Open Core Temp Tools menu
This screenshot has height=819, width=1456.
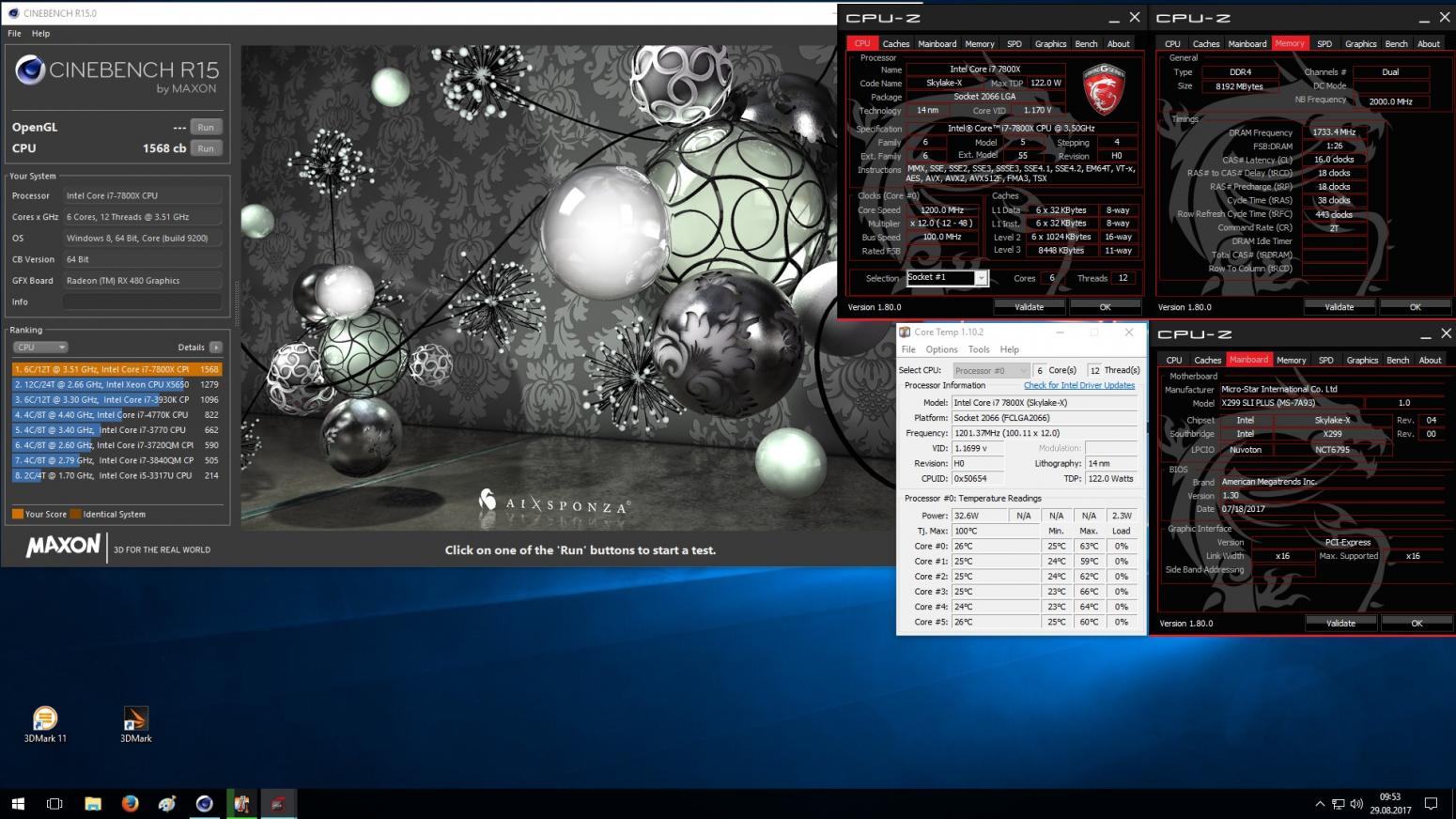979,349
